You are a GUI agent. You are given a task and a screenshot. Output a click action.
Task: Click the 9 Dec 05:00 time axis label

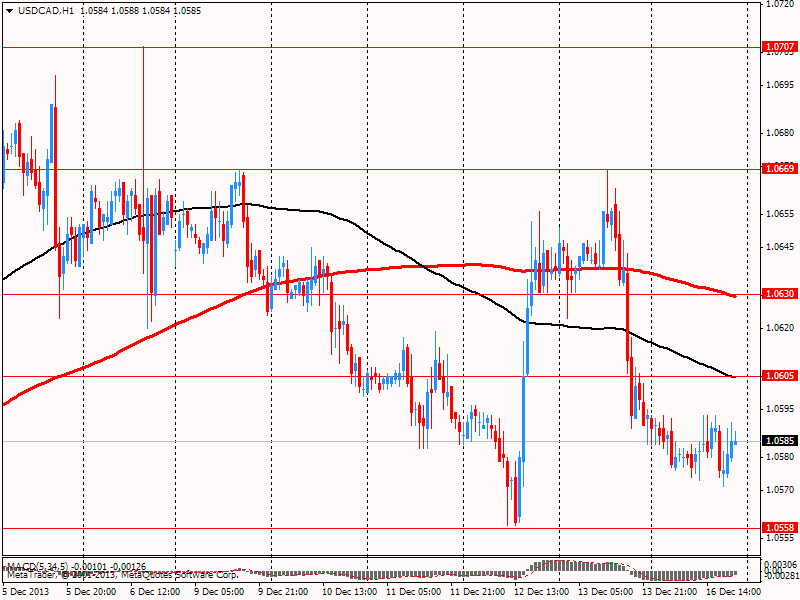point(219,591)
